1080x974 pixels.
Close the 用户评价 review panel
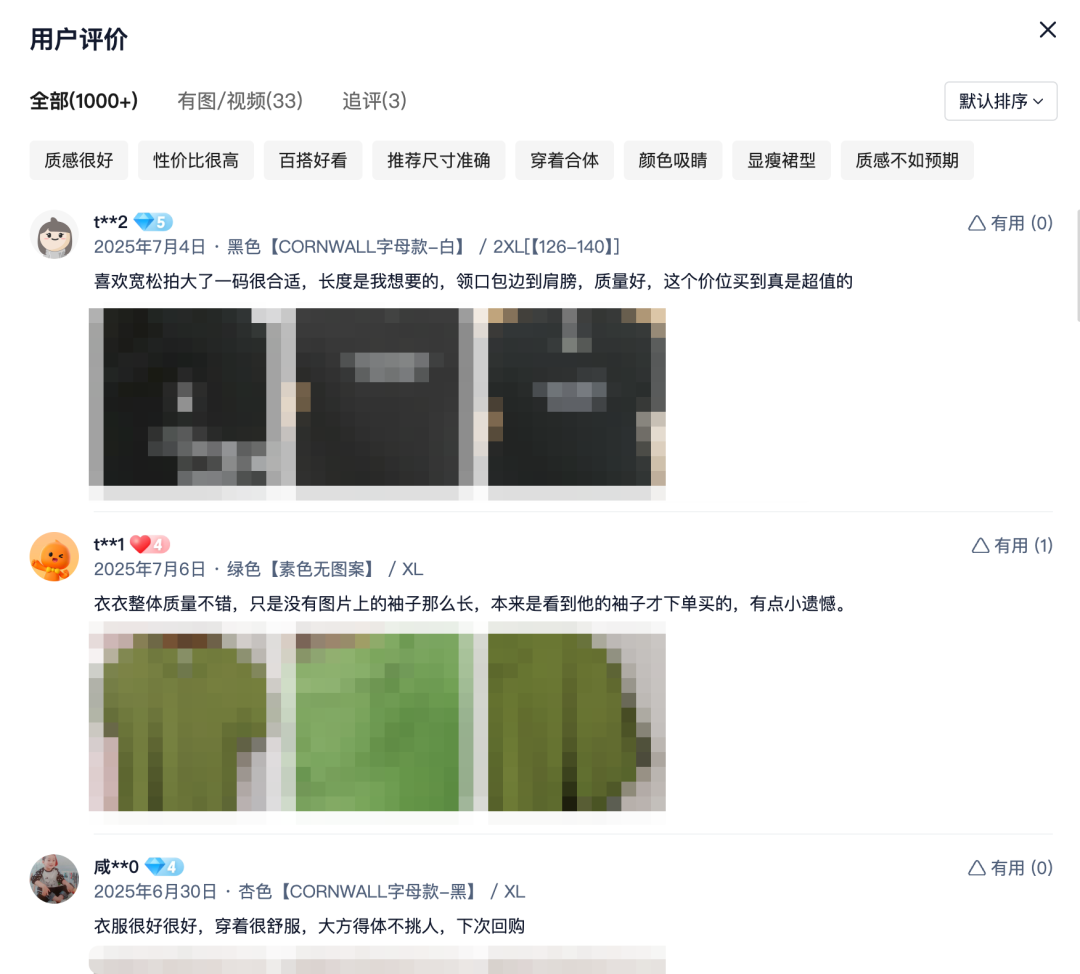[x=1048, y=30]
